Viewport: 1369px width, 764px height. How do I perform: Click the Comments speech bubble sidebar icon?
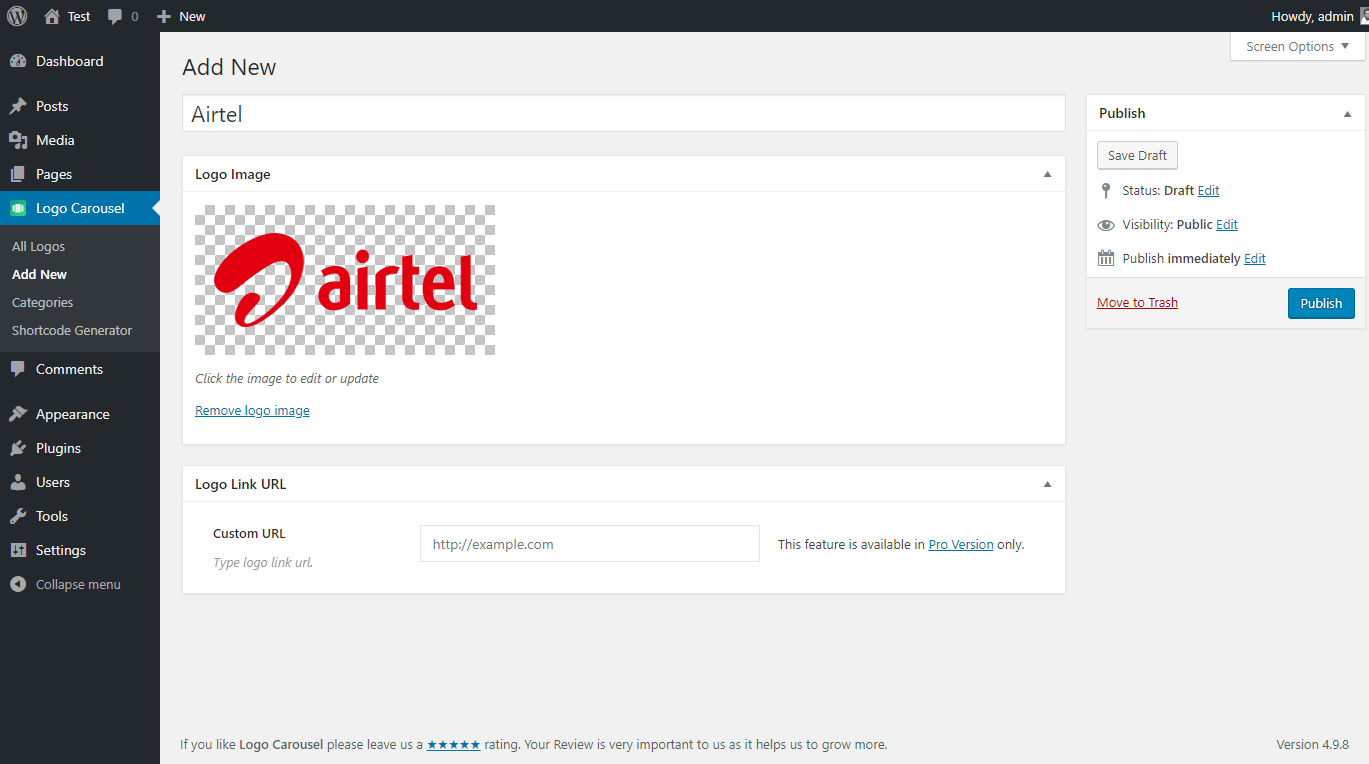click(18, 369)
